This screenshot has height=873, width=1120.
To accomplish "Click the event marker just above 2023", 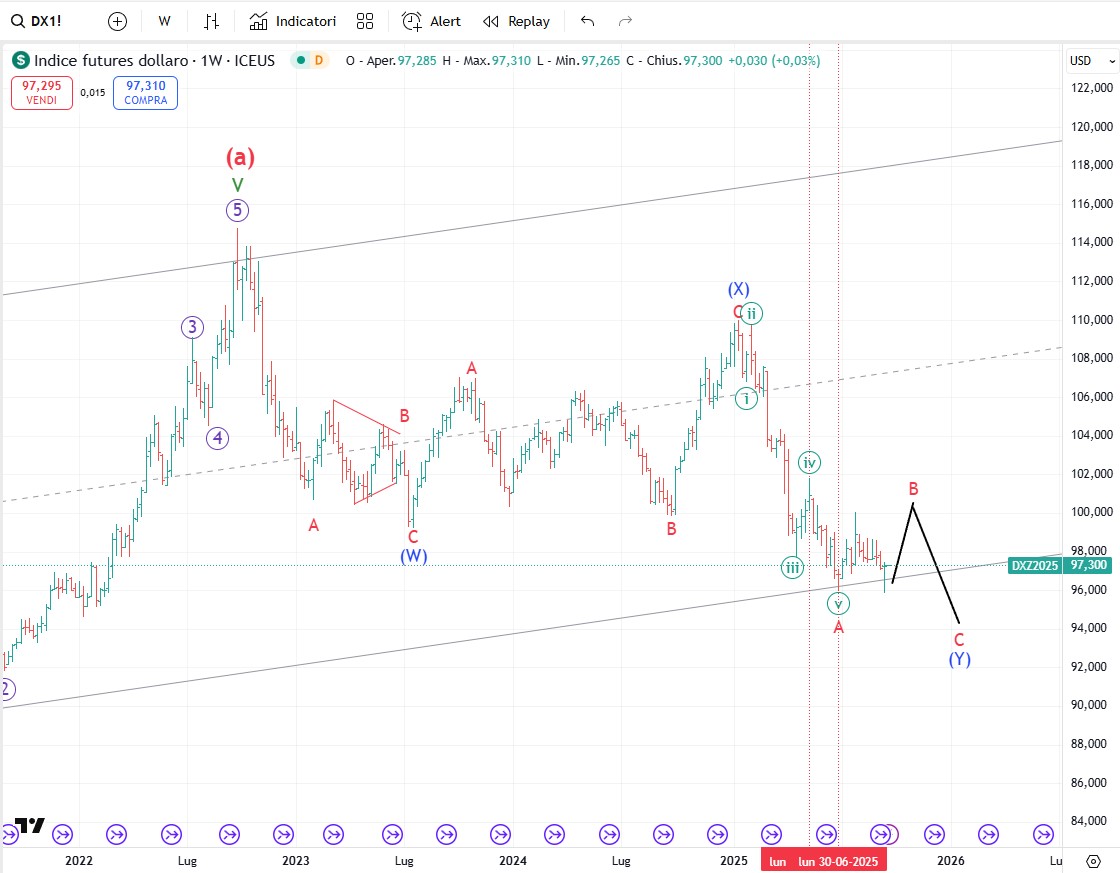I will coord(284,834).
